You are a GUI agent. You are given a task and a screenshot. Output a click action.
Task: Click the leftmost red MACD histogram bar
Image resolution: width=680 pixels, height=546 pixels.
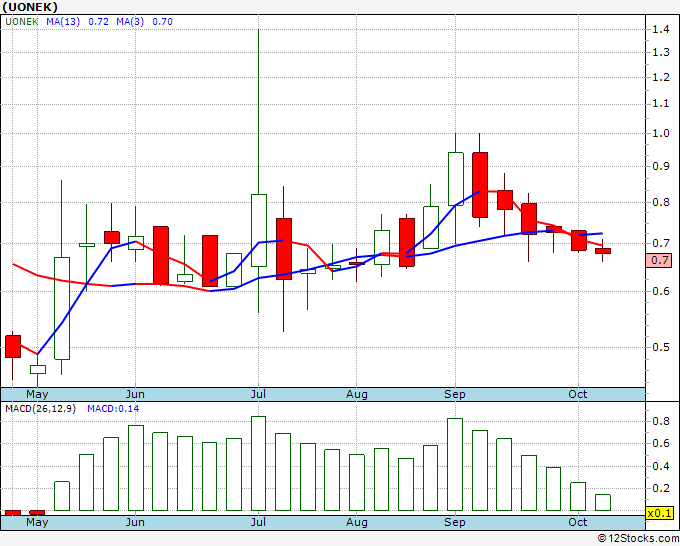click(13, 512)
